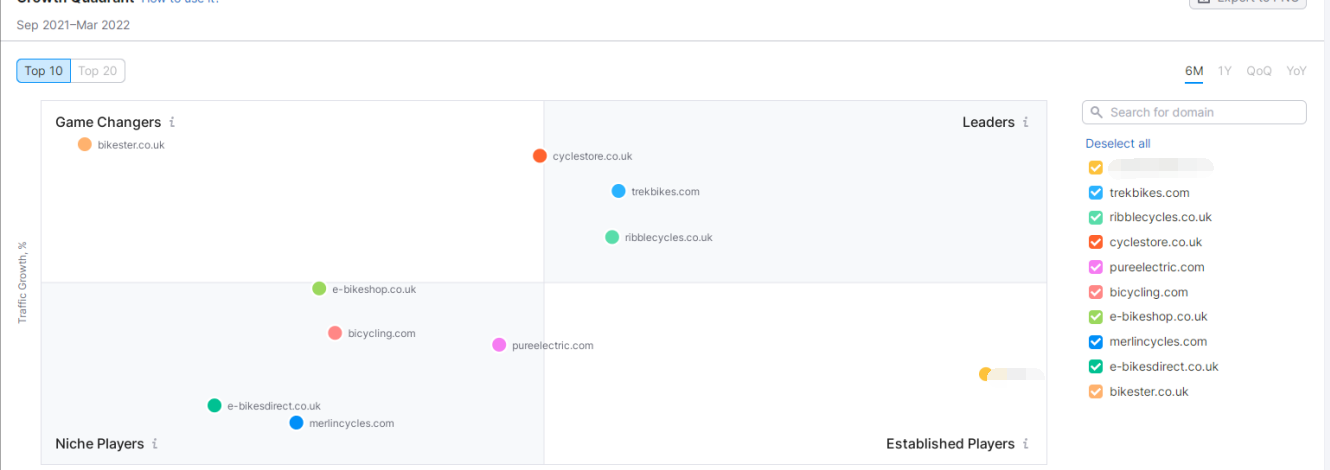Click the cyclestore.co.uk chart dot
The height and width of the screenshot is (470, 1330).
(x=540, y=156)
